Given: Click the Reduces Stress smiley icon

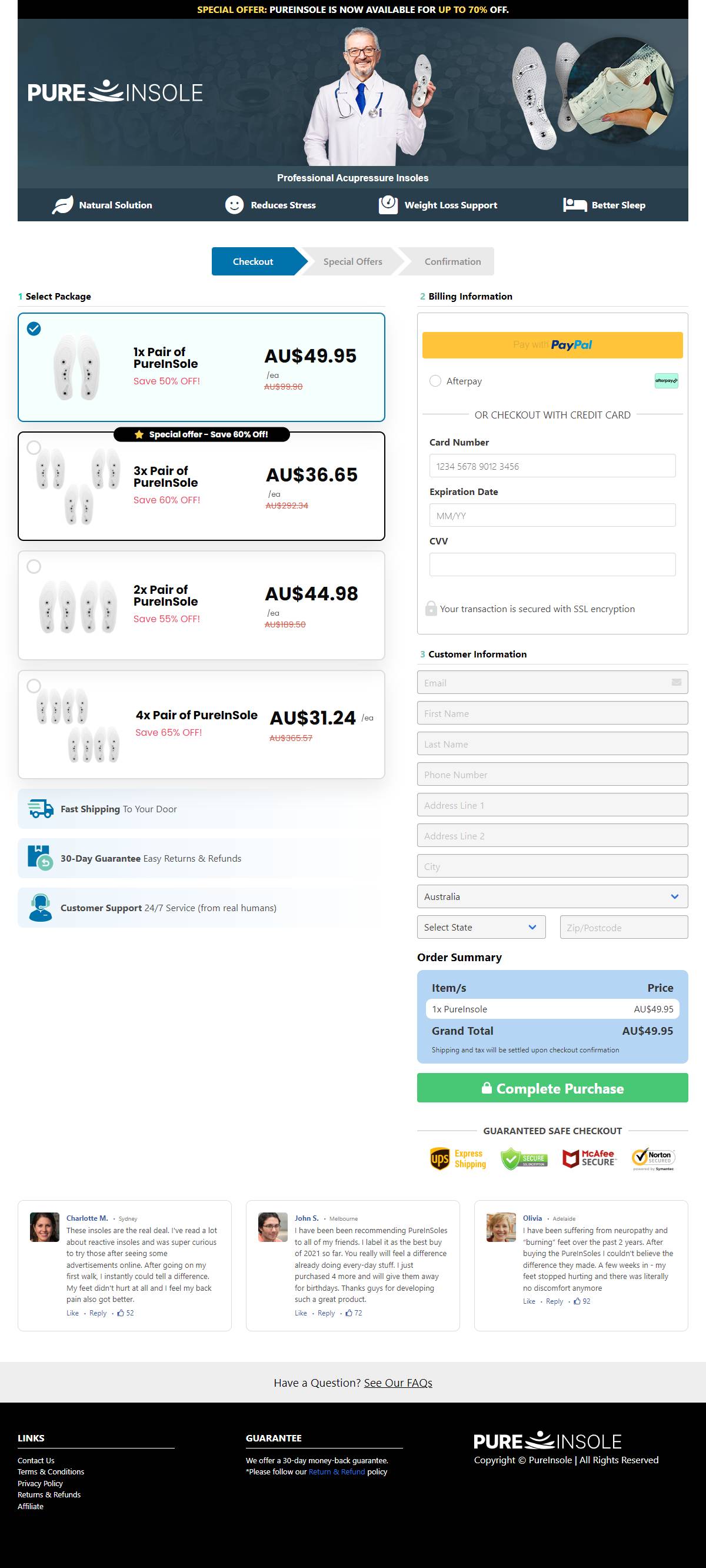Looking at the screenshot, I should click(x=234, y=205).
